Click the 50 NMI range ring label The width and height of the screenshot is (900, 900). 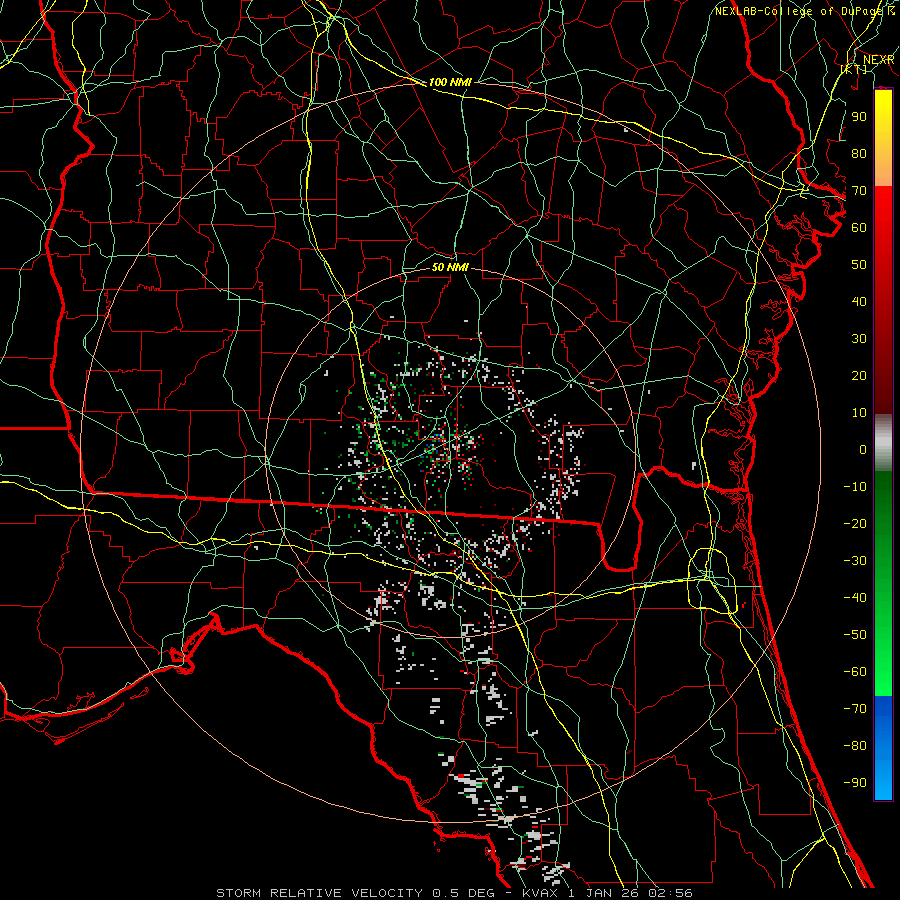tap(450, 267)
